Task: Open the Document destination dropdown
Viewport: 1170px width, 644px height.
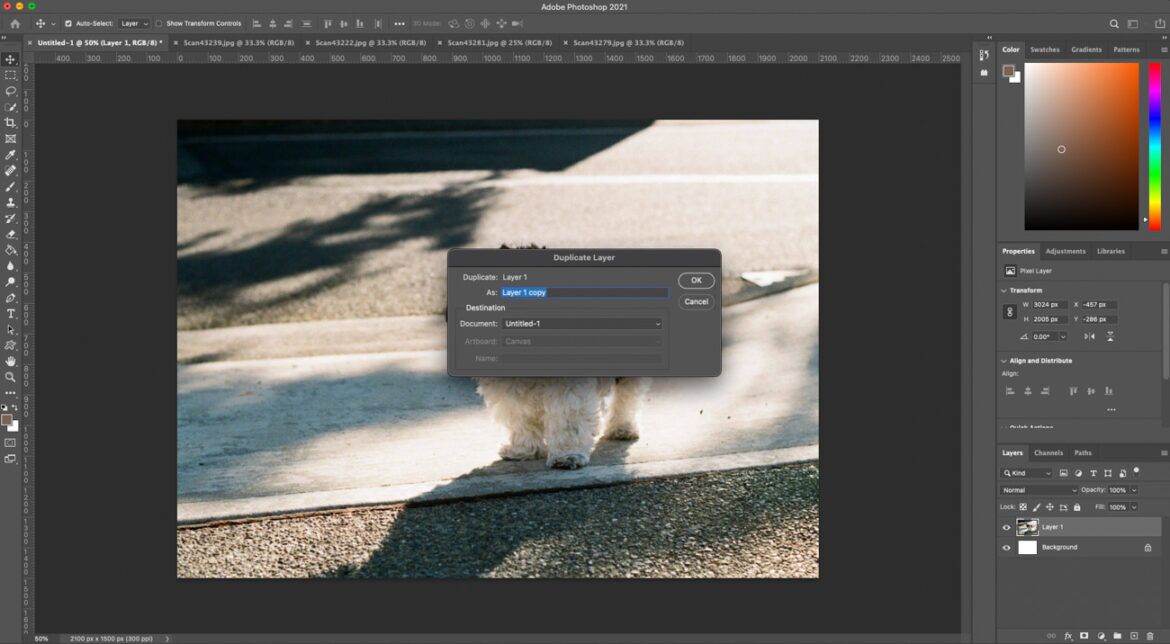Action: (x=583, y=323)
